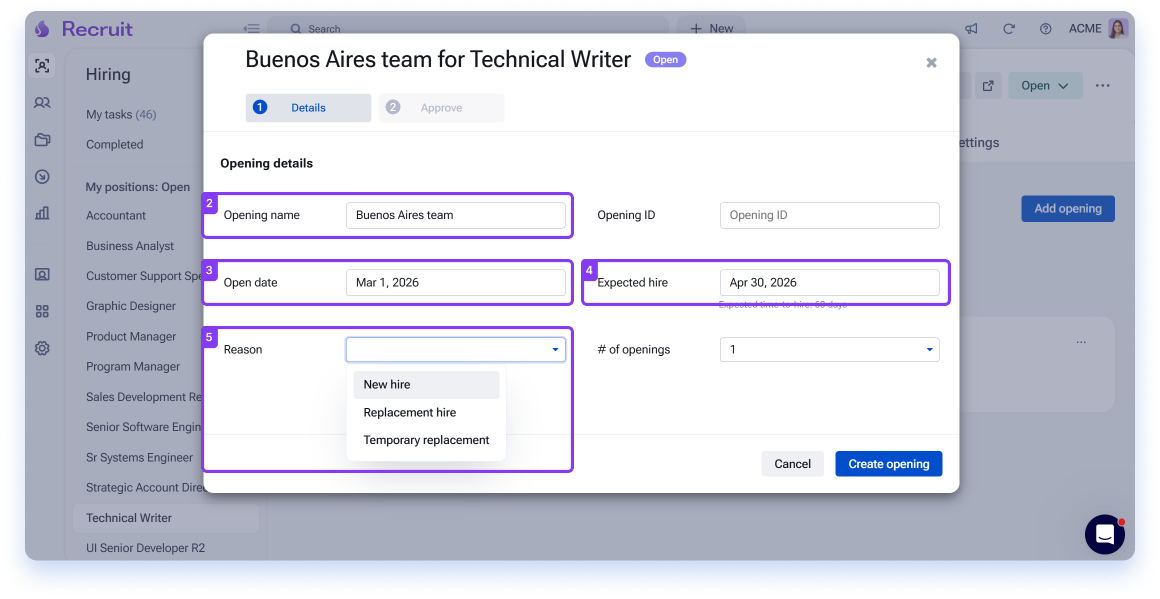
Task: Open My tasks (46) in sidebar
Action: [121, 115]
